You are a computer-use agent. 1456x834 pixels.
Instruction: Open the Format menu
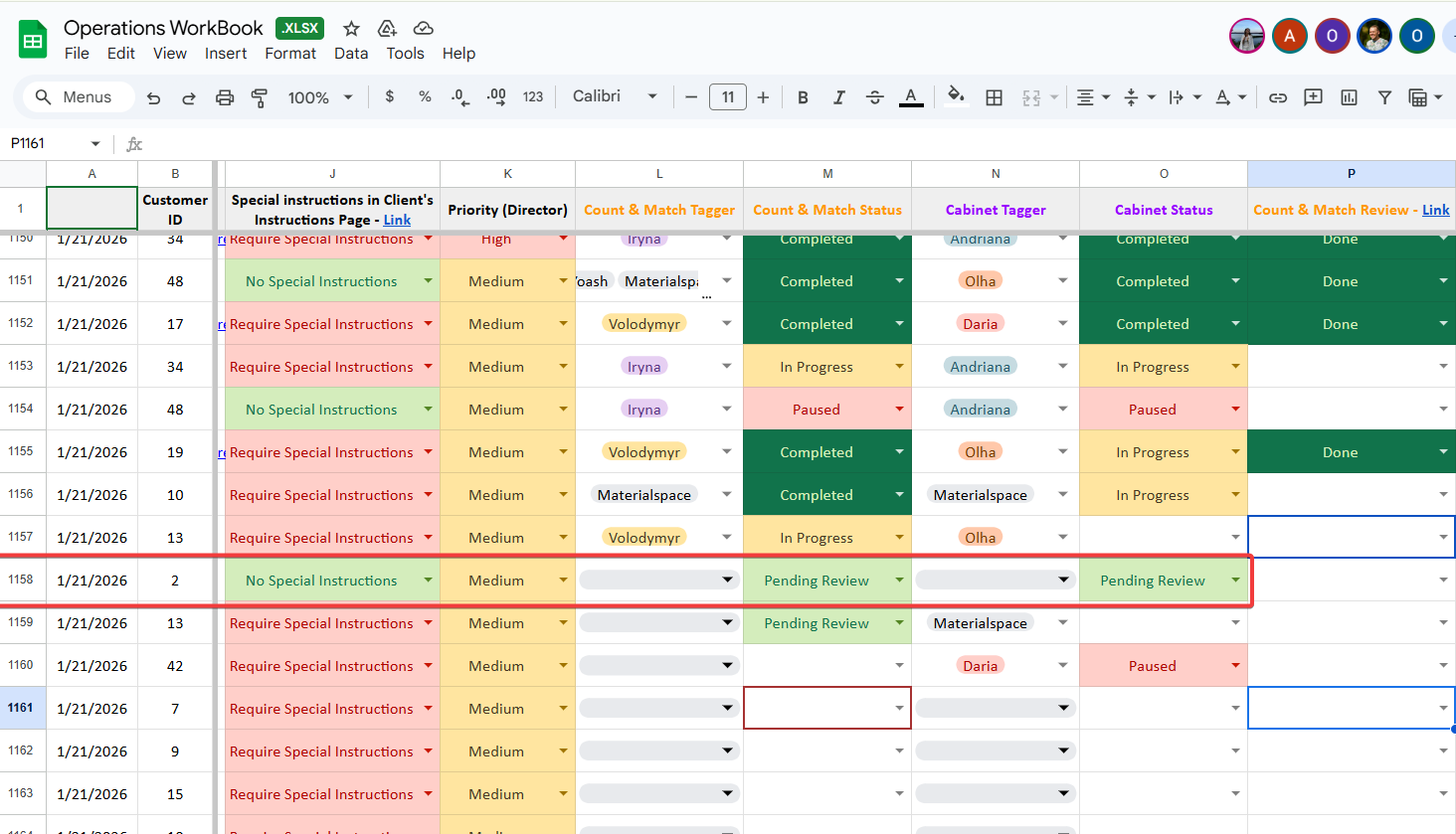click(x=290, y=54)
